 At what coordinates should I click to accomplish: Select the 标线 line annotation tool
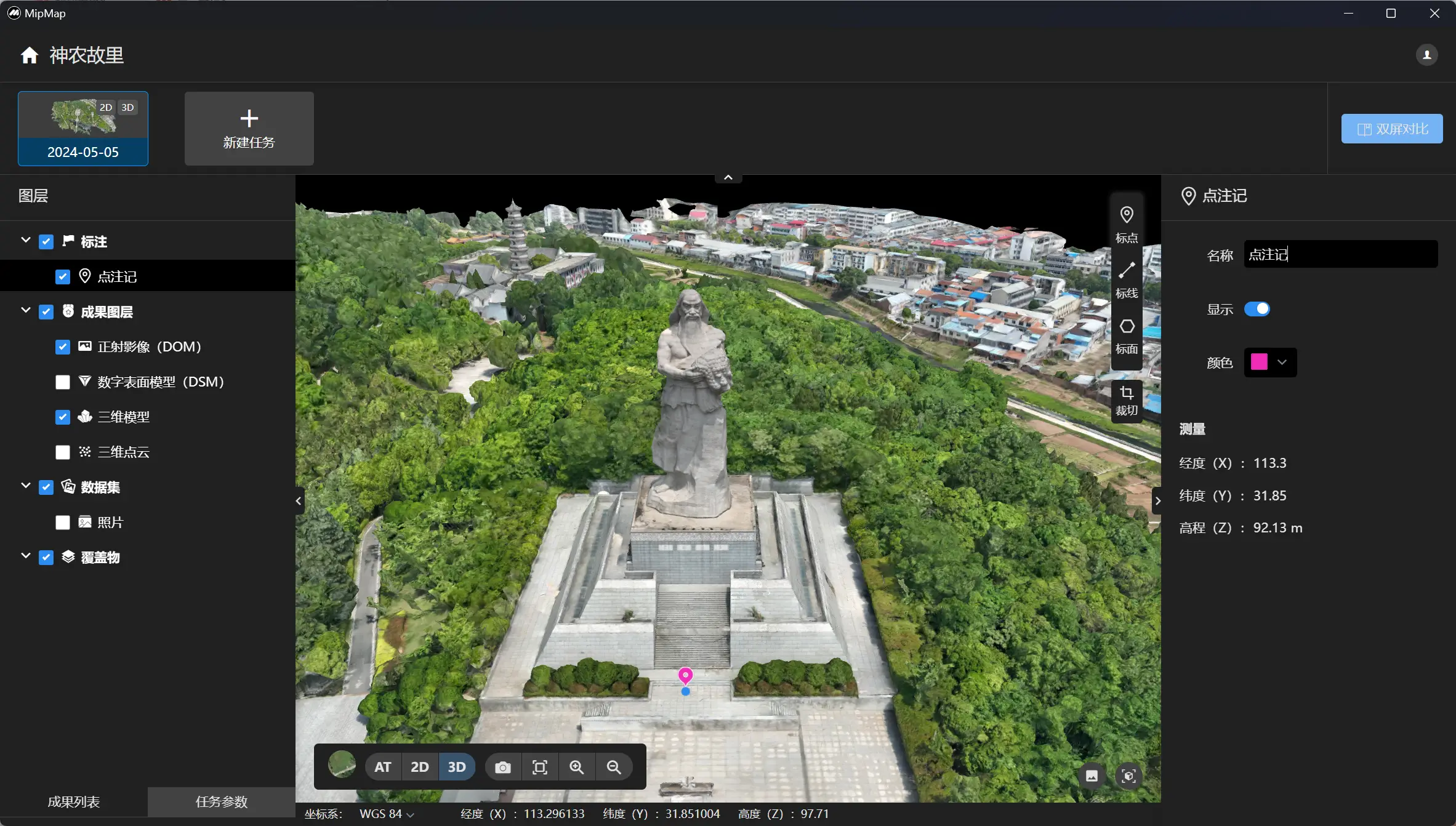(x=1126, y=279)
